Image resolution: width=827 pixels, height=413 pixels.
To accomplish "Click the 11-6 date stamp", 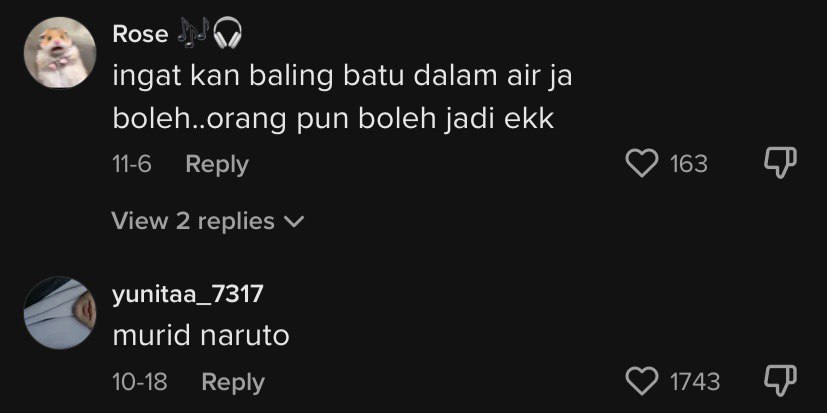I will (x=132, y=165).
